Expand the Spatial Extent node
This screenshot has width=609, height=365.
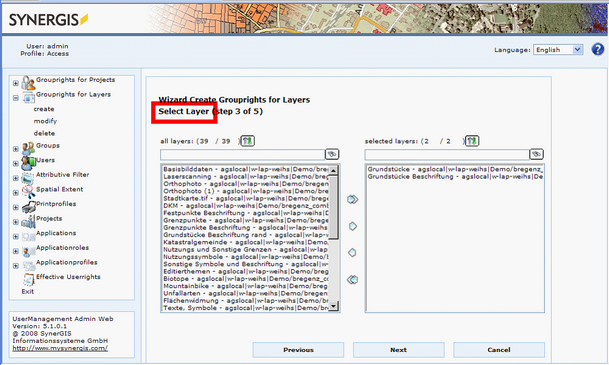point(16,193)
